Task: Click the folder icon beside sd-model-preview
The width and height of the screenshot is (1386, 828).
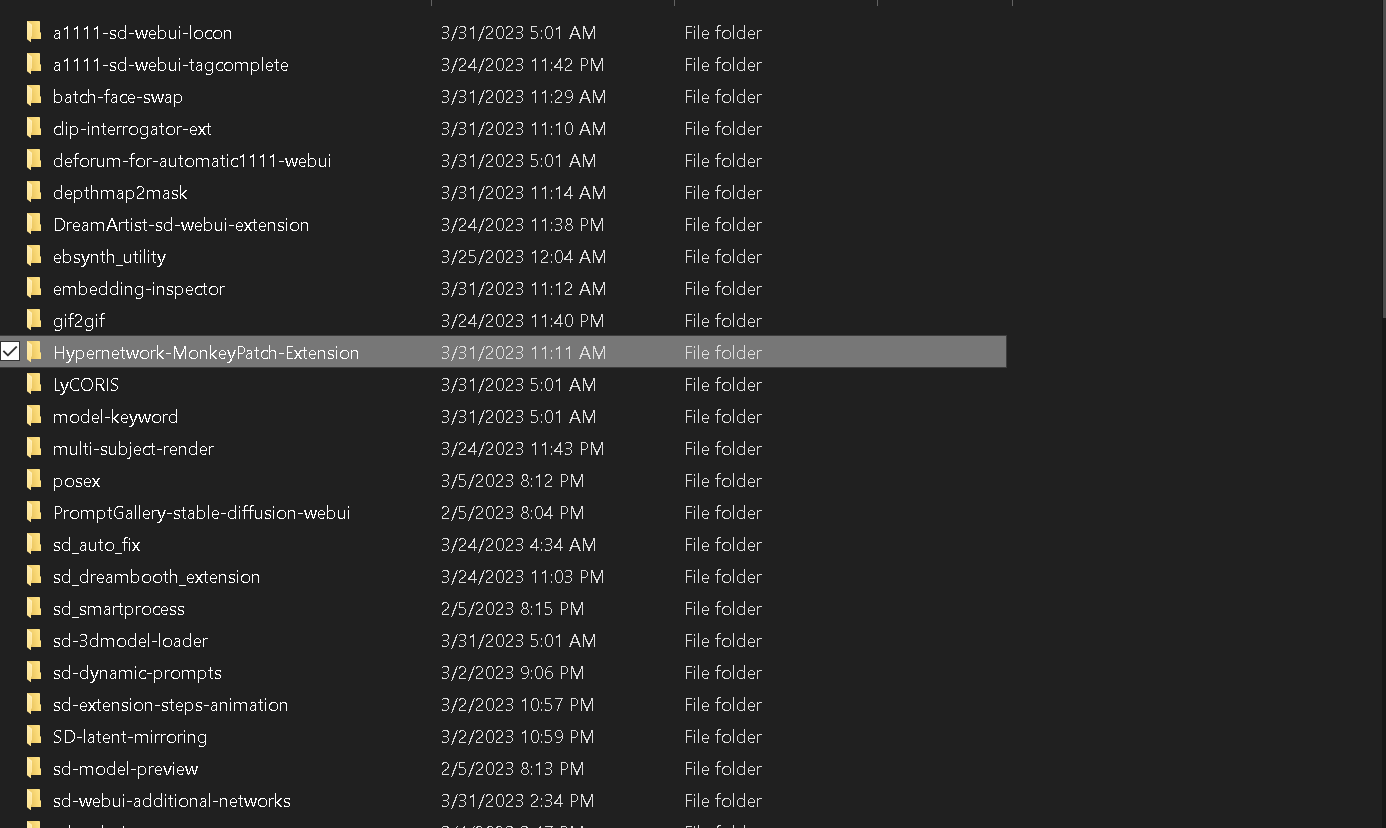Action: point(33,768)
